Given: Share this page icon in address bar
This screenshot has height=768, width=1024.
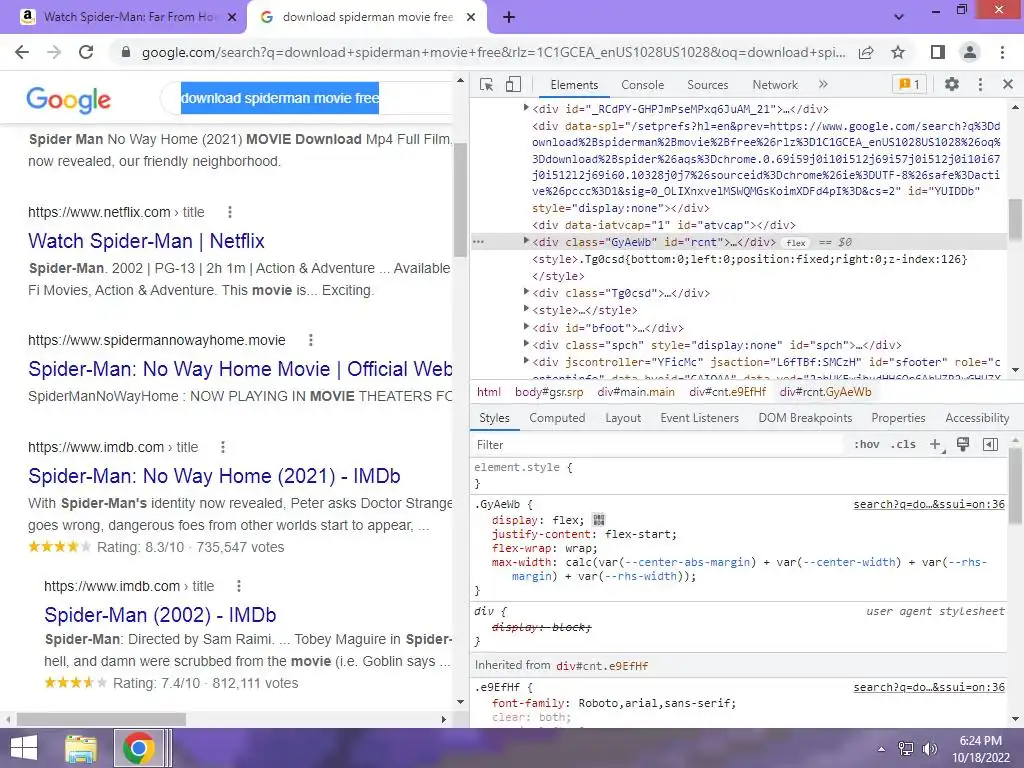Looking at the screenshot, I should tap(866, 52).
